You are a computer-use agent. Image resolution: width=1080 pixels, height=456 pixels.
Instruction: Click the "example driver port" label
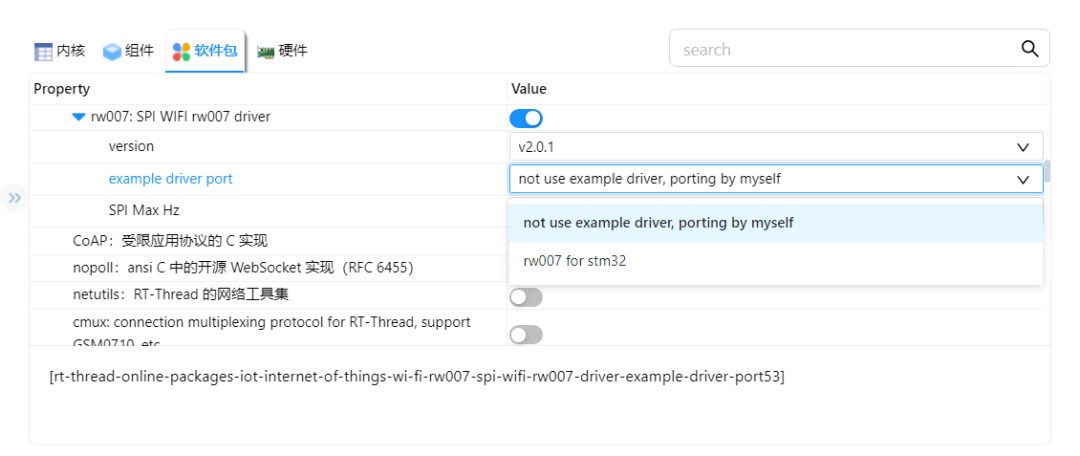pos(171,179)
